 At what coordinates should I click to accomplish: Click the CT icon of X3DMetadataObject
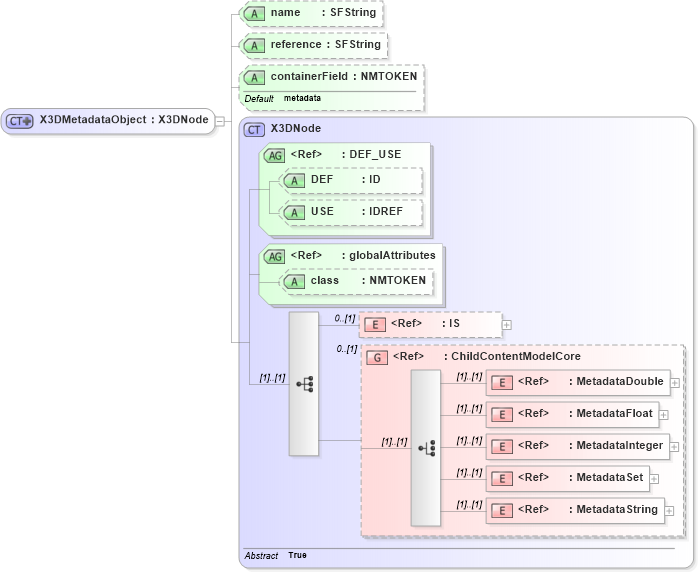click(20, 121)
